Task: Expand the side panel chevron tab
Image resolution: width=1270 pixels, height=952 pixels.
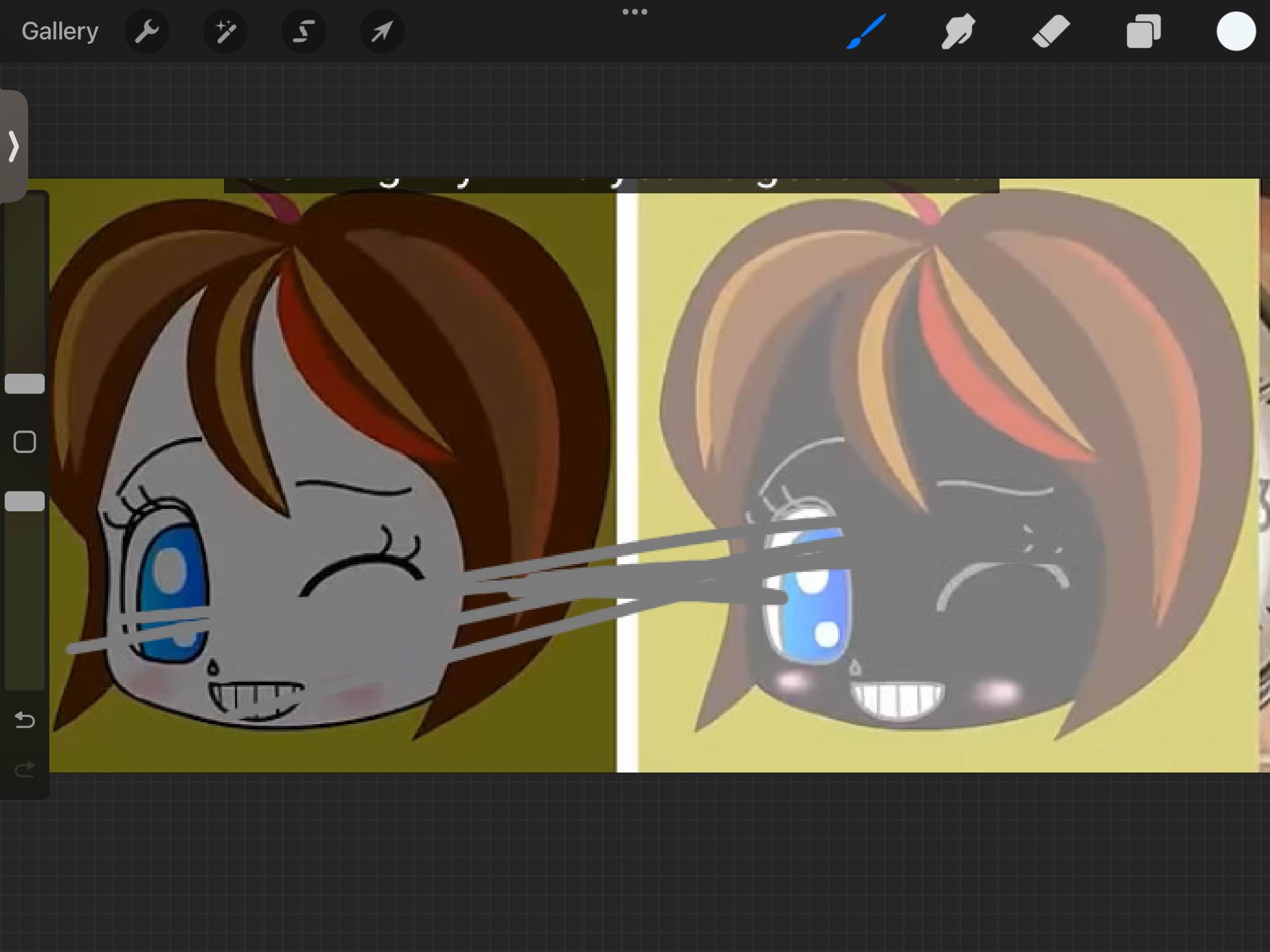Action: pyautogui.click(x=14, y=146)
